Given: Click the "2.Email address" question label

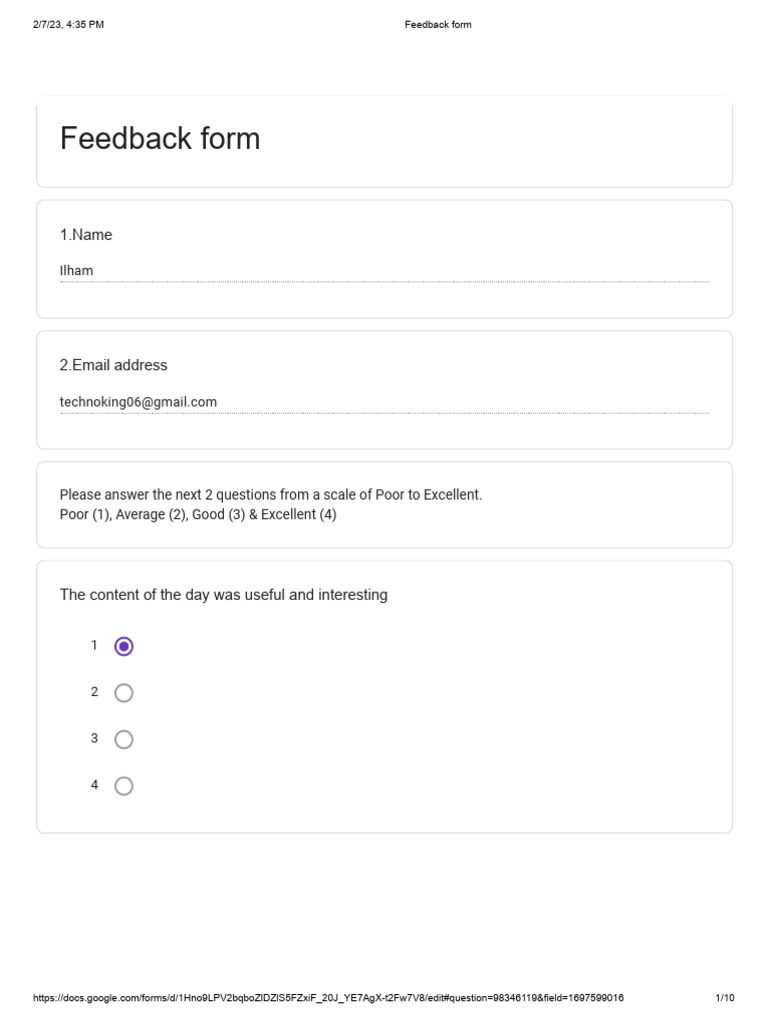Looking at the screenshot, I should point(114,365).
